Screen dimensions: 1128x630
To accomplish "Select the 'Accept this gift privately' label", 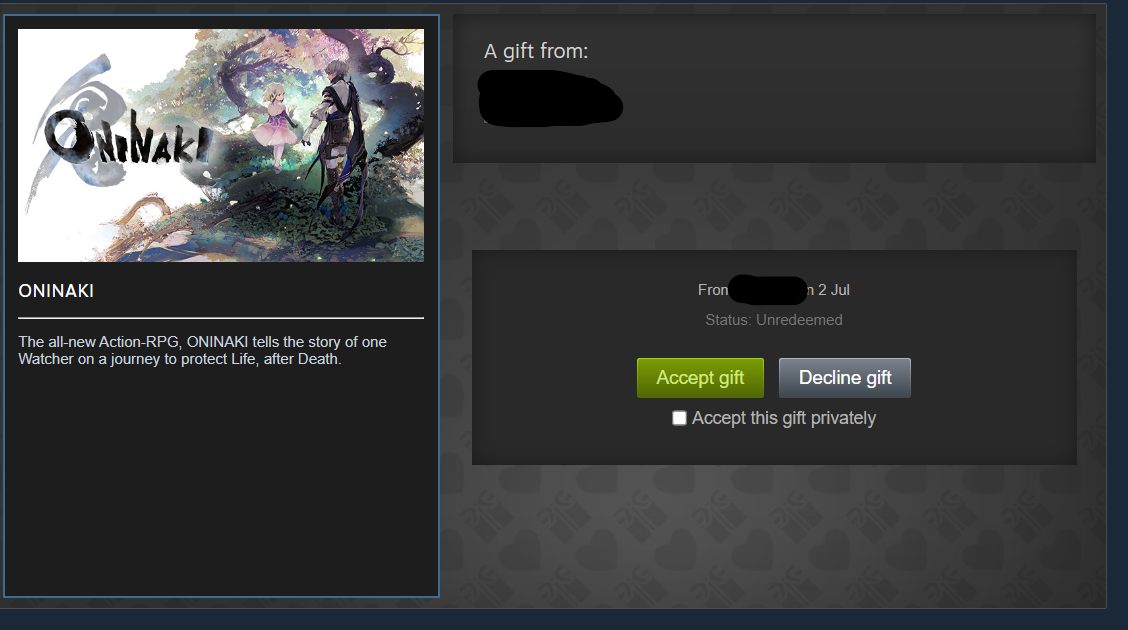I will click(783, 418).
